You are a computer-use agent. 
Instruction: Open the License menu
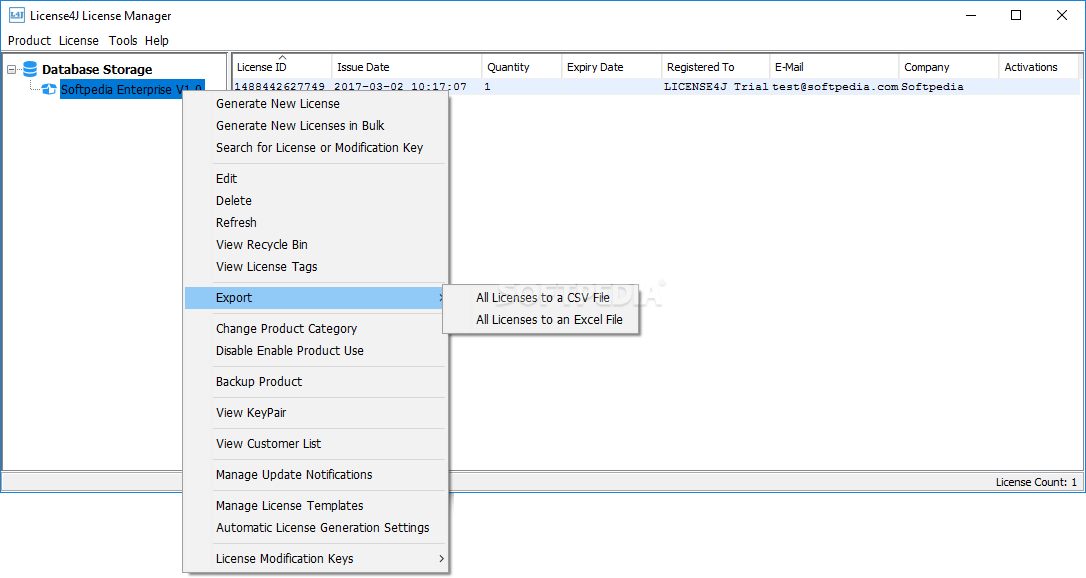pos(78,40)
